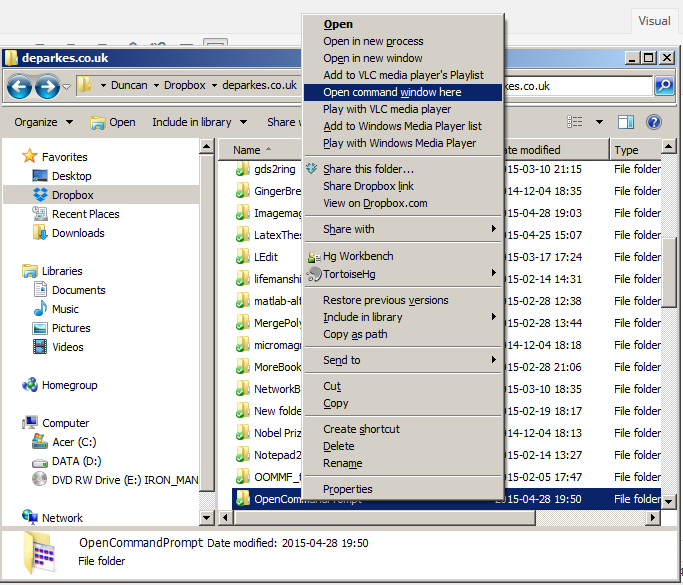Image resolution: width=683 pixels, height=585 pixels.
Task: Select DVD RW Drive (E:) icon
Action: tap(40, 479)
